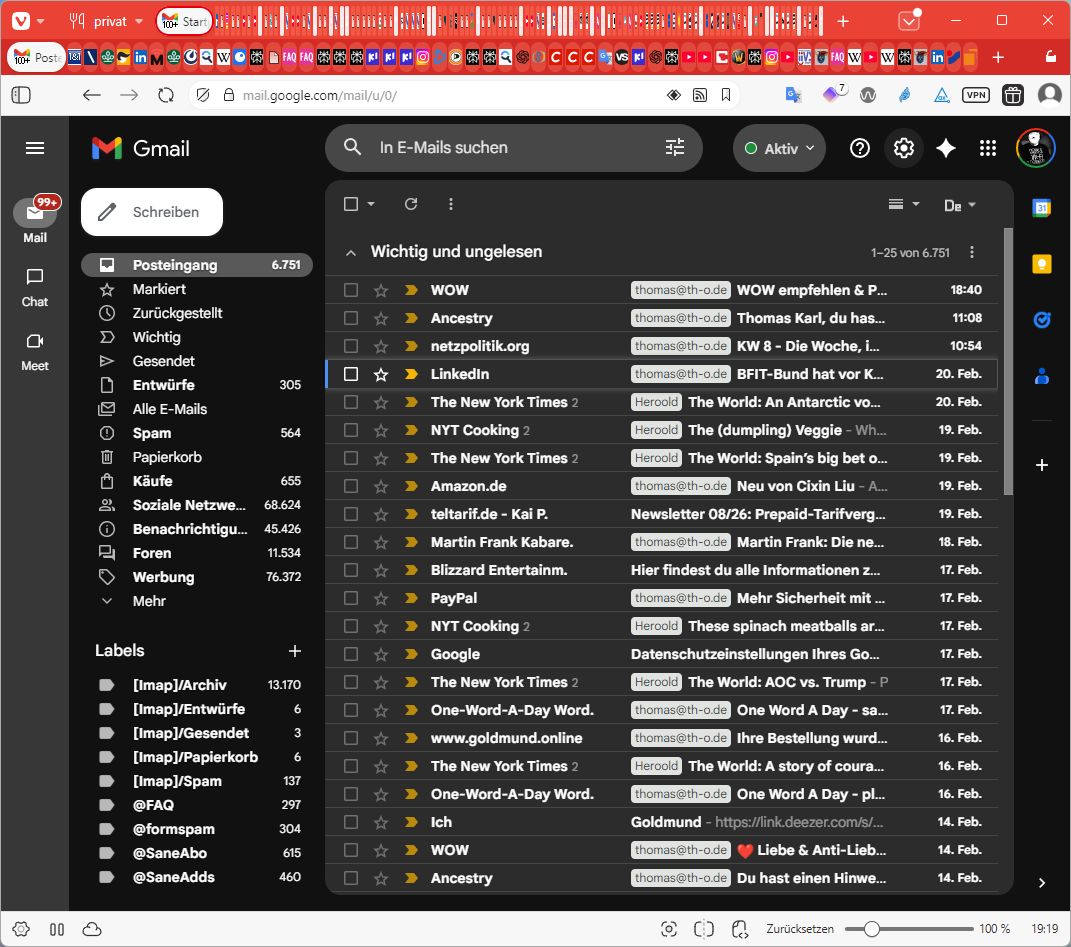This screenshot has width=1071, height=947.
Task: Open the Spam folder
Action: point(152,433)
